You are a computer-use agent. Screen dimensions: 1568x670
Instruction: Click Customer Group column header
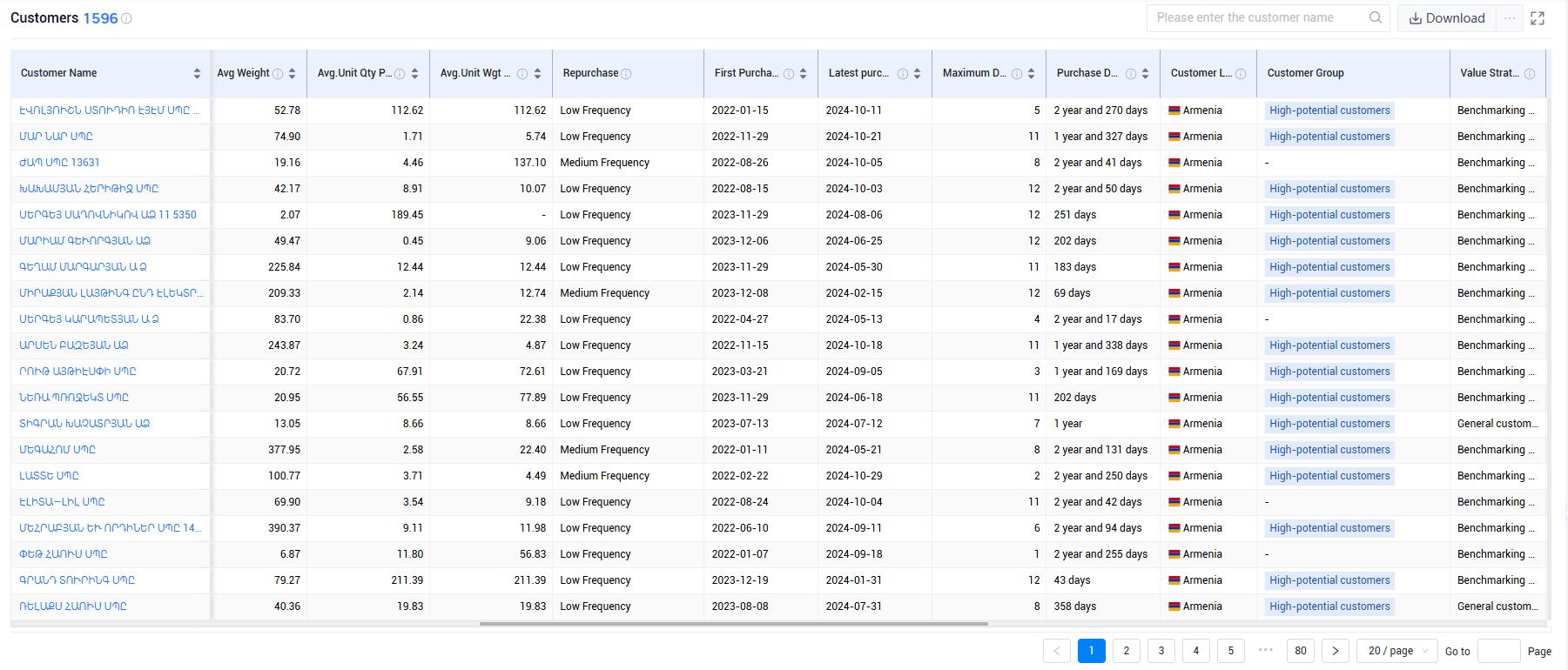1306,73
